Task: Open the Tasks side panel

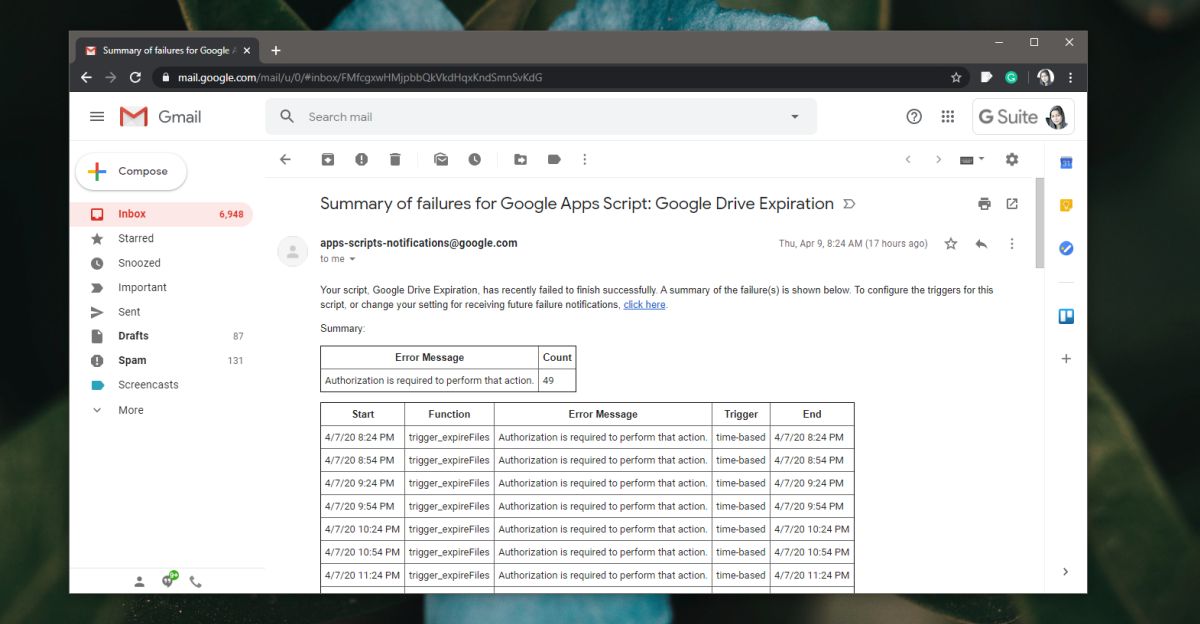Action: click(1066, 248)
